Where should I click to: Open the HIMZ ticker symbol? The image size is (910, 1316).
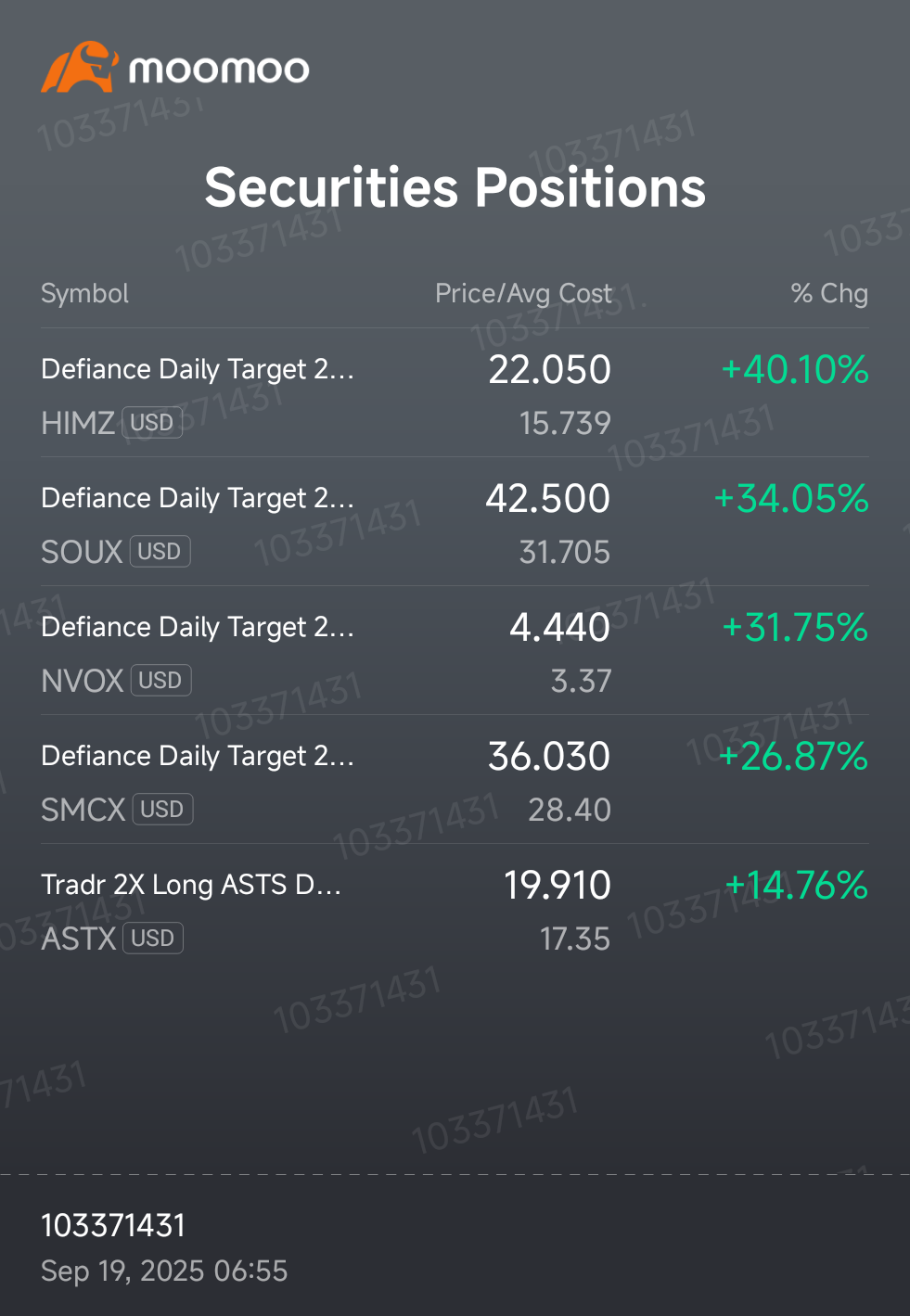[78, 423]
